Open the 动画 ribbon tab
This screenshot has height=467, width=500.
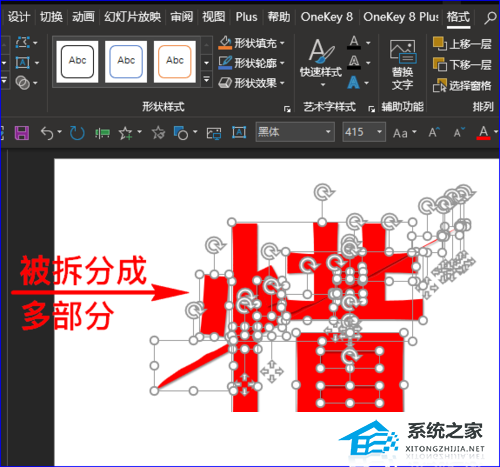(83, 17)
